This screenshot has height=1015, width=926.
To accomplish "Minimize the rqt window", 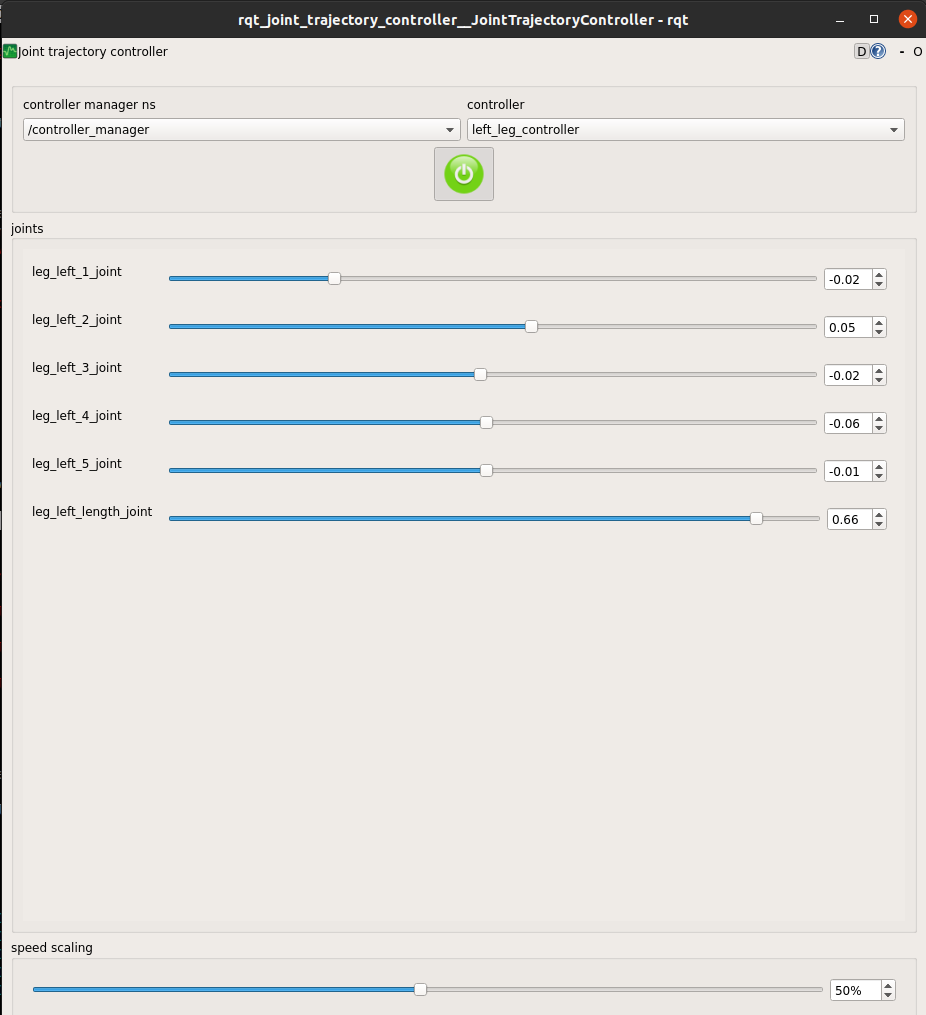I will click(x=841, y=19).
